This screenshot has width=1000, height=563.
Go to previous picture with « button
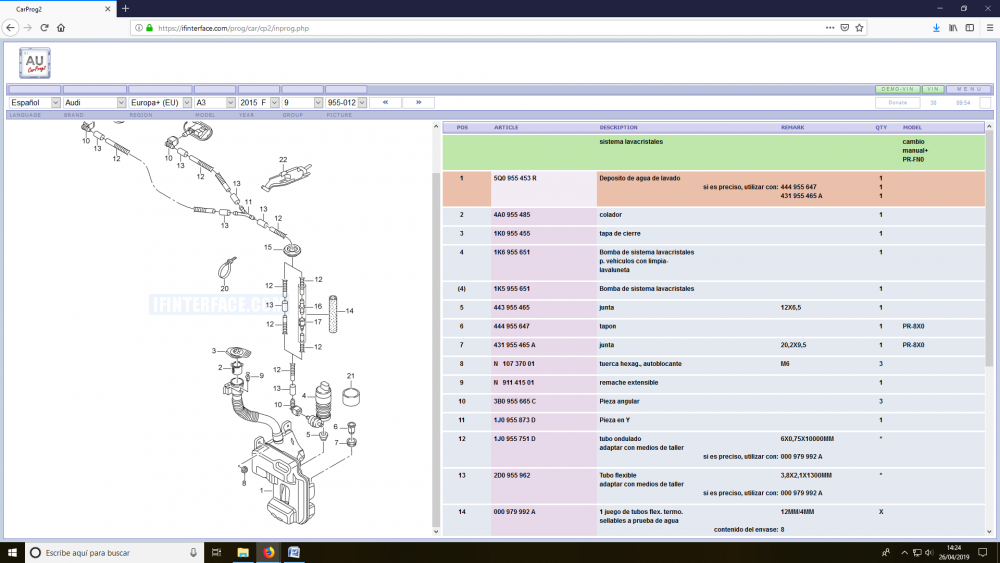385,102
